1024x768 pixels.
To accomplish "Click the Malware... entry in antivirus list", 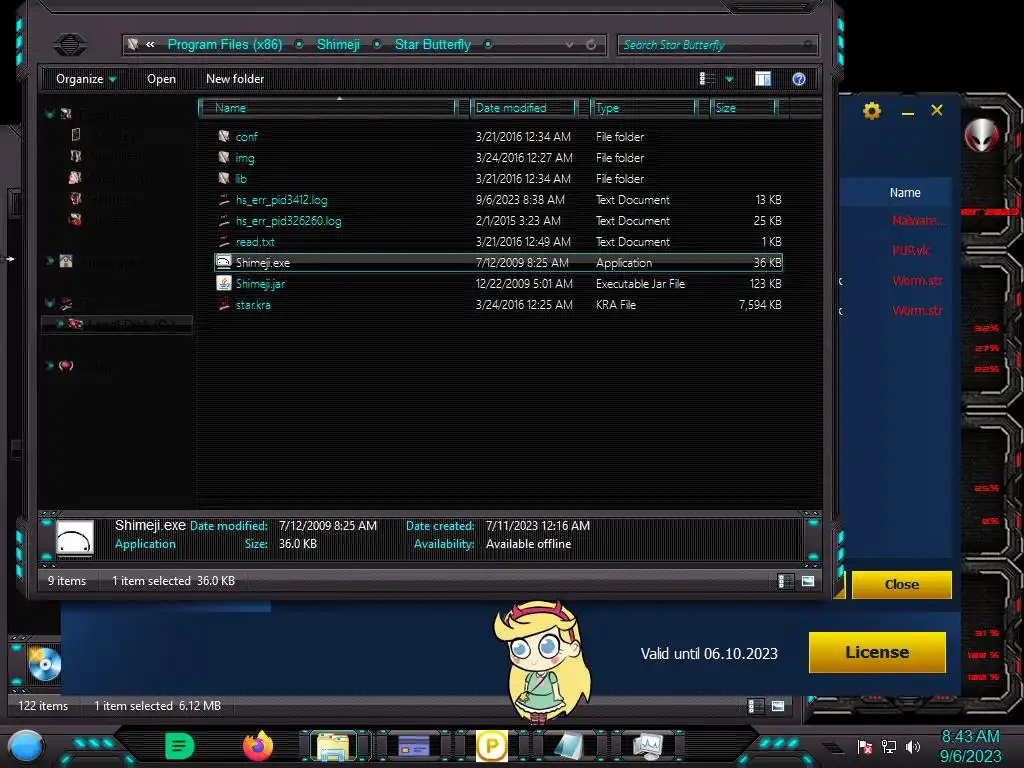I will [x=918, y=221].
